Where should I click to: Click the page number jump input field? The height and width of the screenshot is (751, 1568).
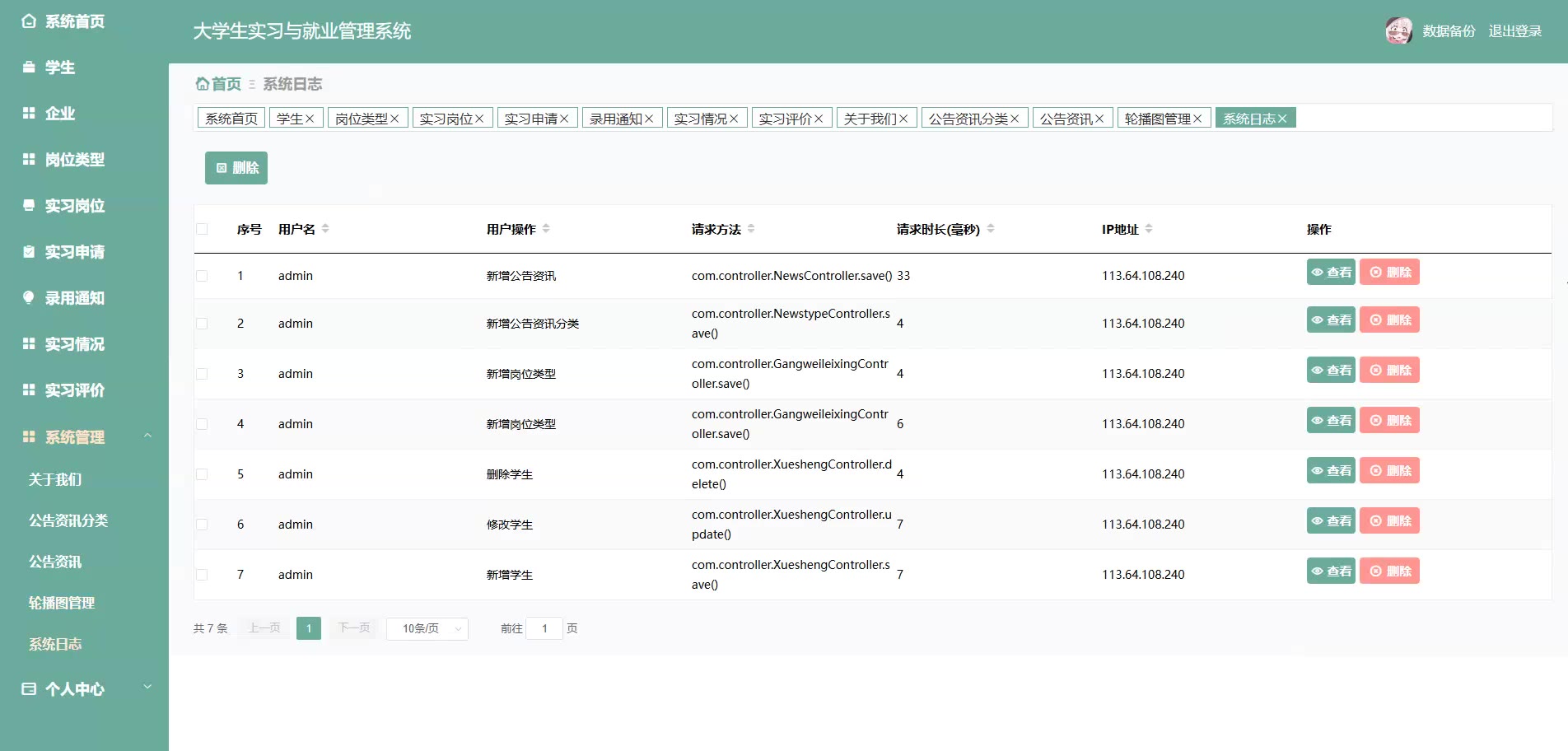pos(544,629)
